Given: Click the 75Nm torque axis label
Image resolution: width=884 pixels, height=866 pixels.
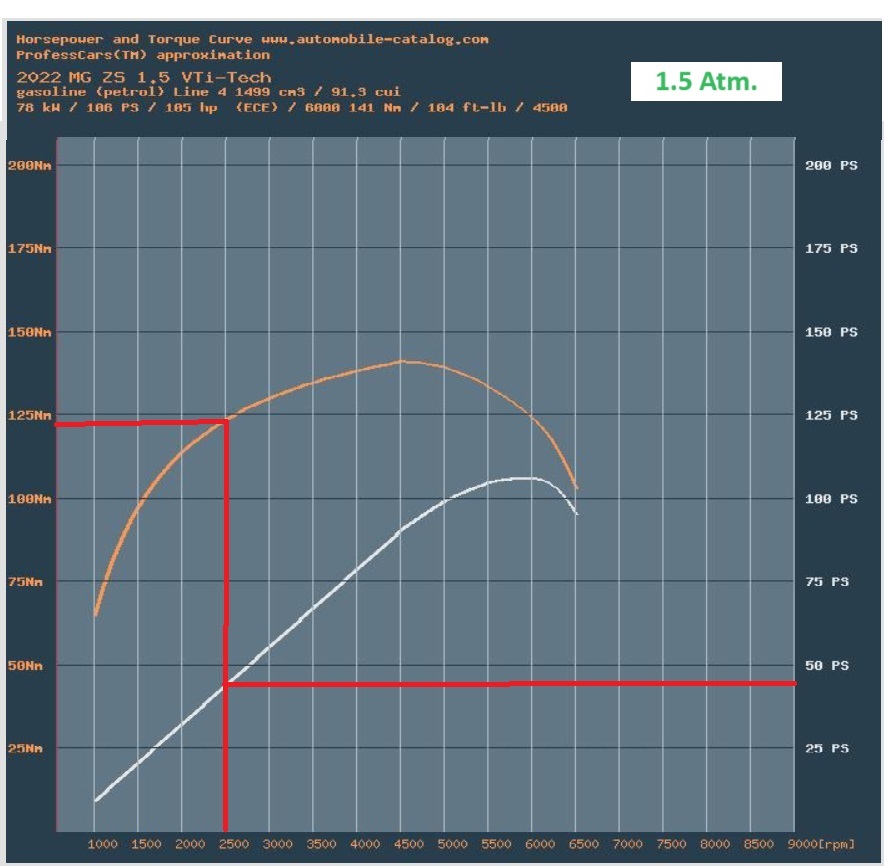Looking at the screenshot, I should click(x=25, y=581).
